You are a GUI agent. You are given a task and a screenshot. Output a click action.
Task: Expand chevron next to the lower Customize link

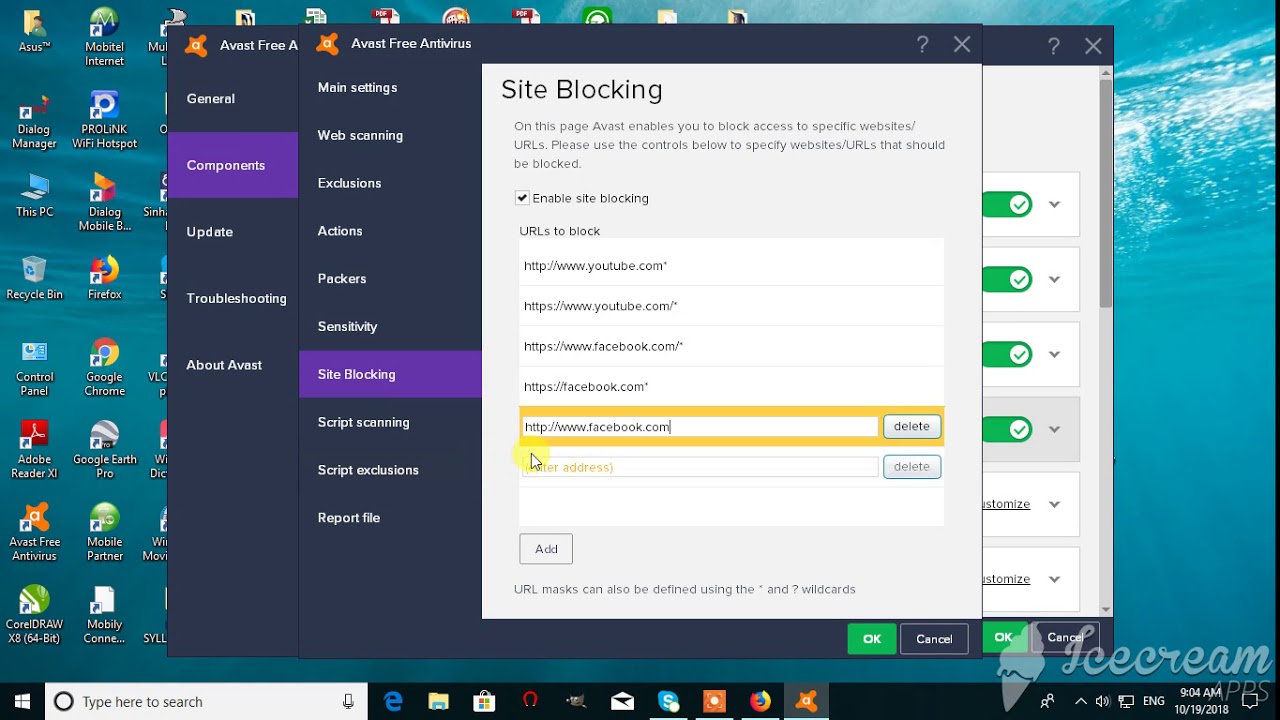(1054, 579)
